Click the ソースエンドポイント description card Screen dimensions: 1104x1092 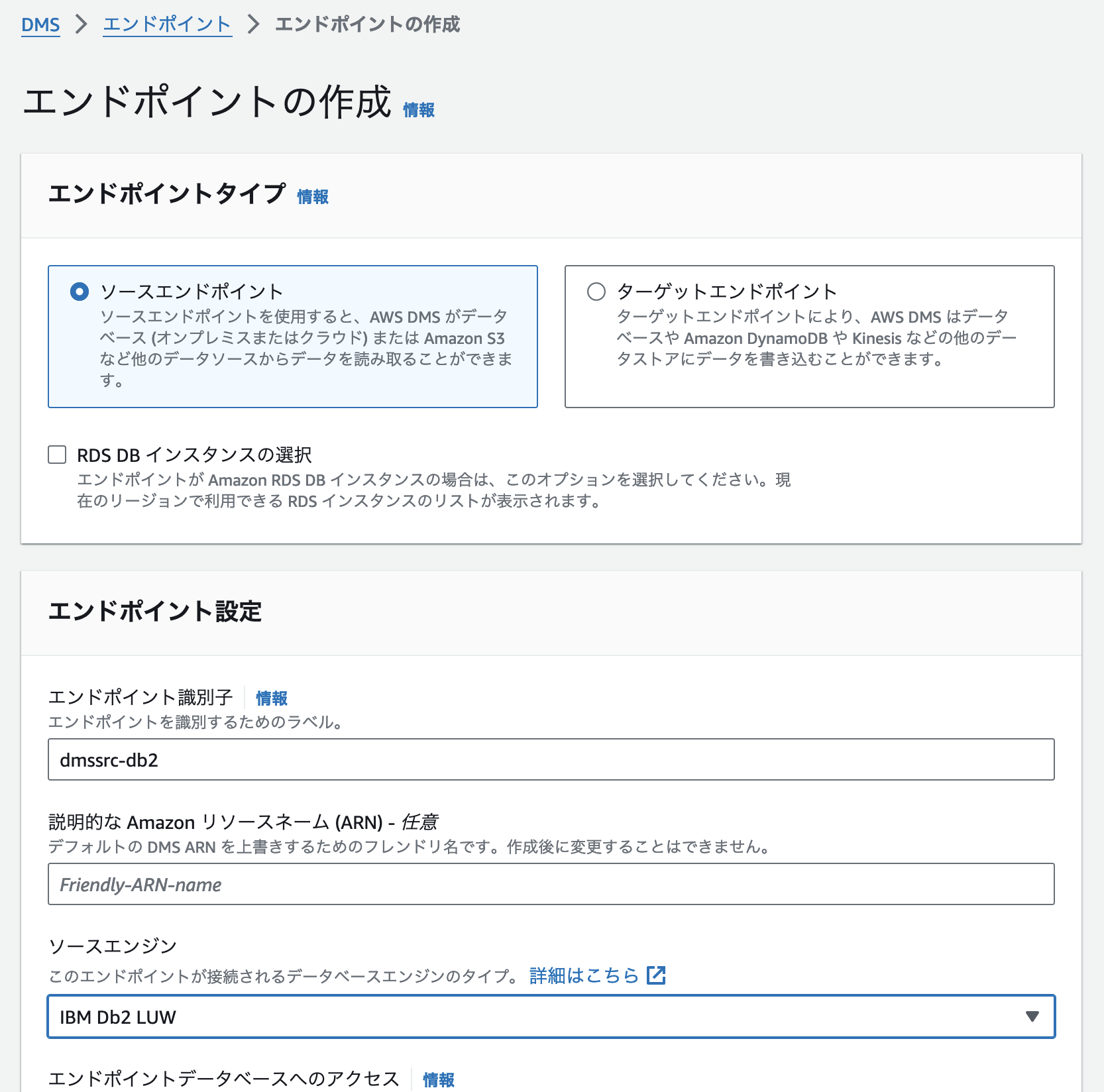(293, 337)
